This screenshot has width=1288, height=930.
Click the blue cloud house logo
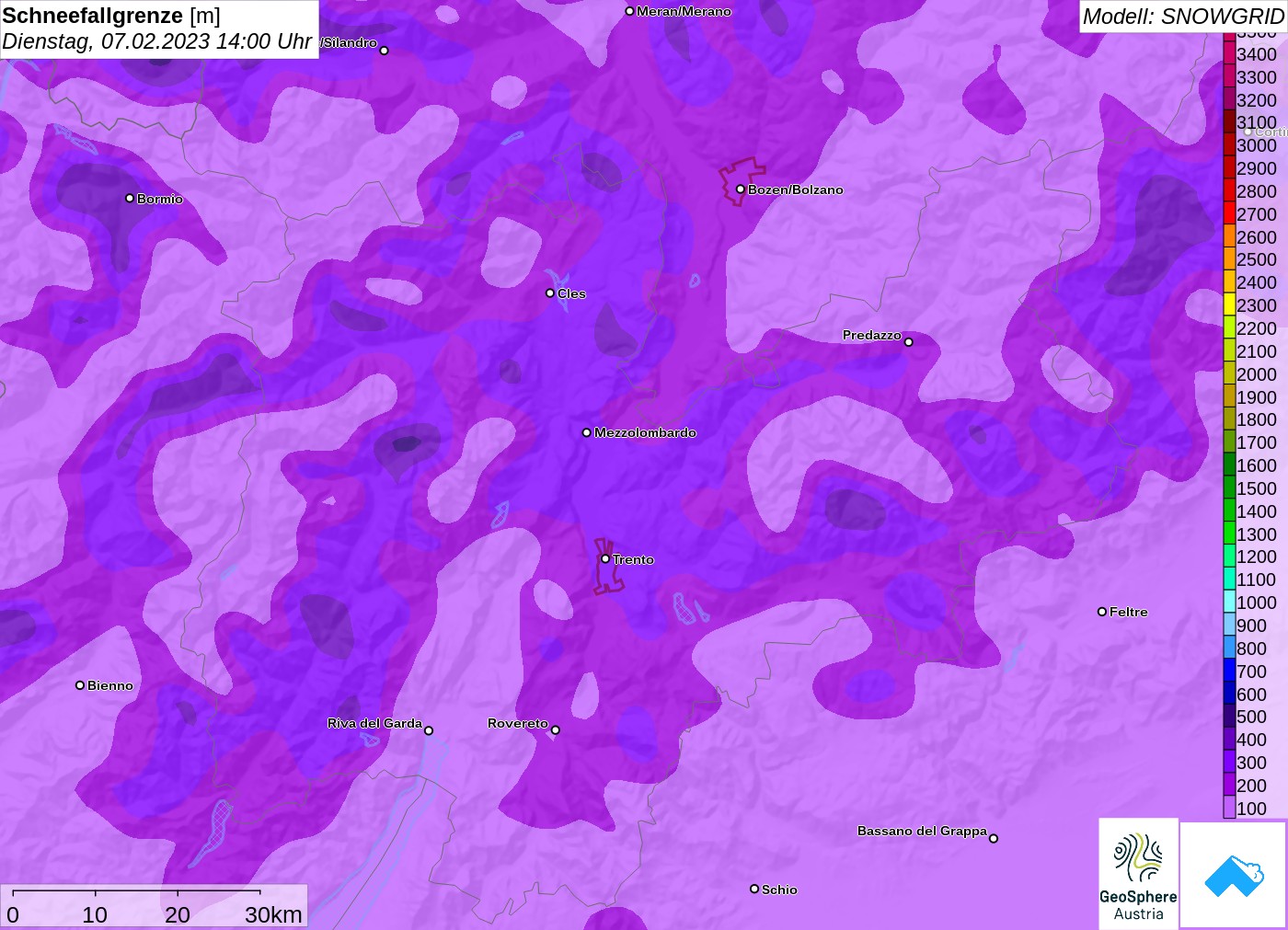(1233, 874)
